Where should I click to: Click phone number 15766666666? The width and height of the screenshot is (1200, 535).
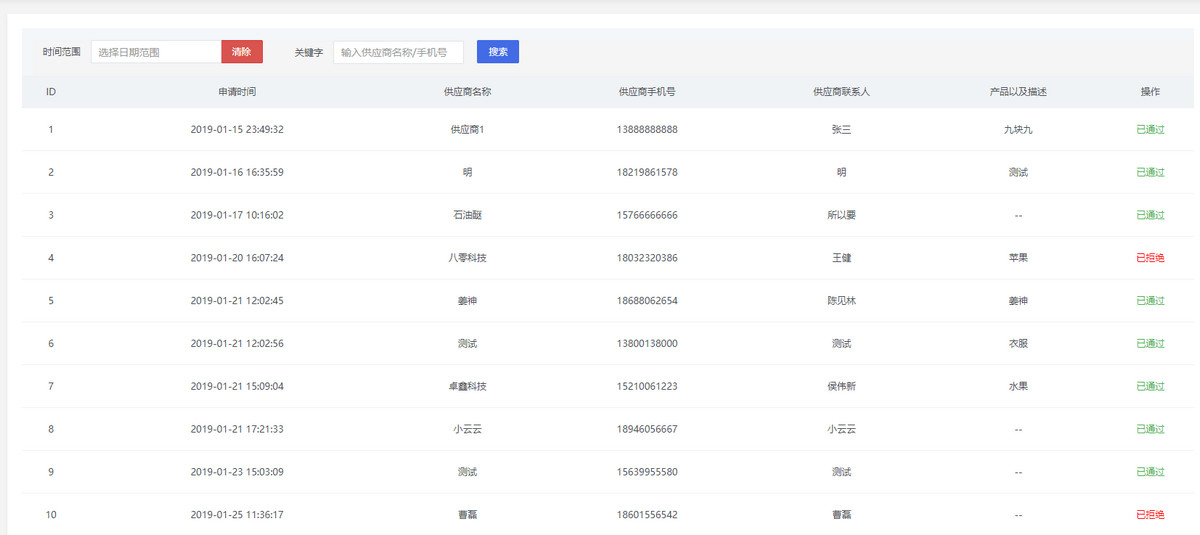coord(647,216)
